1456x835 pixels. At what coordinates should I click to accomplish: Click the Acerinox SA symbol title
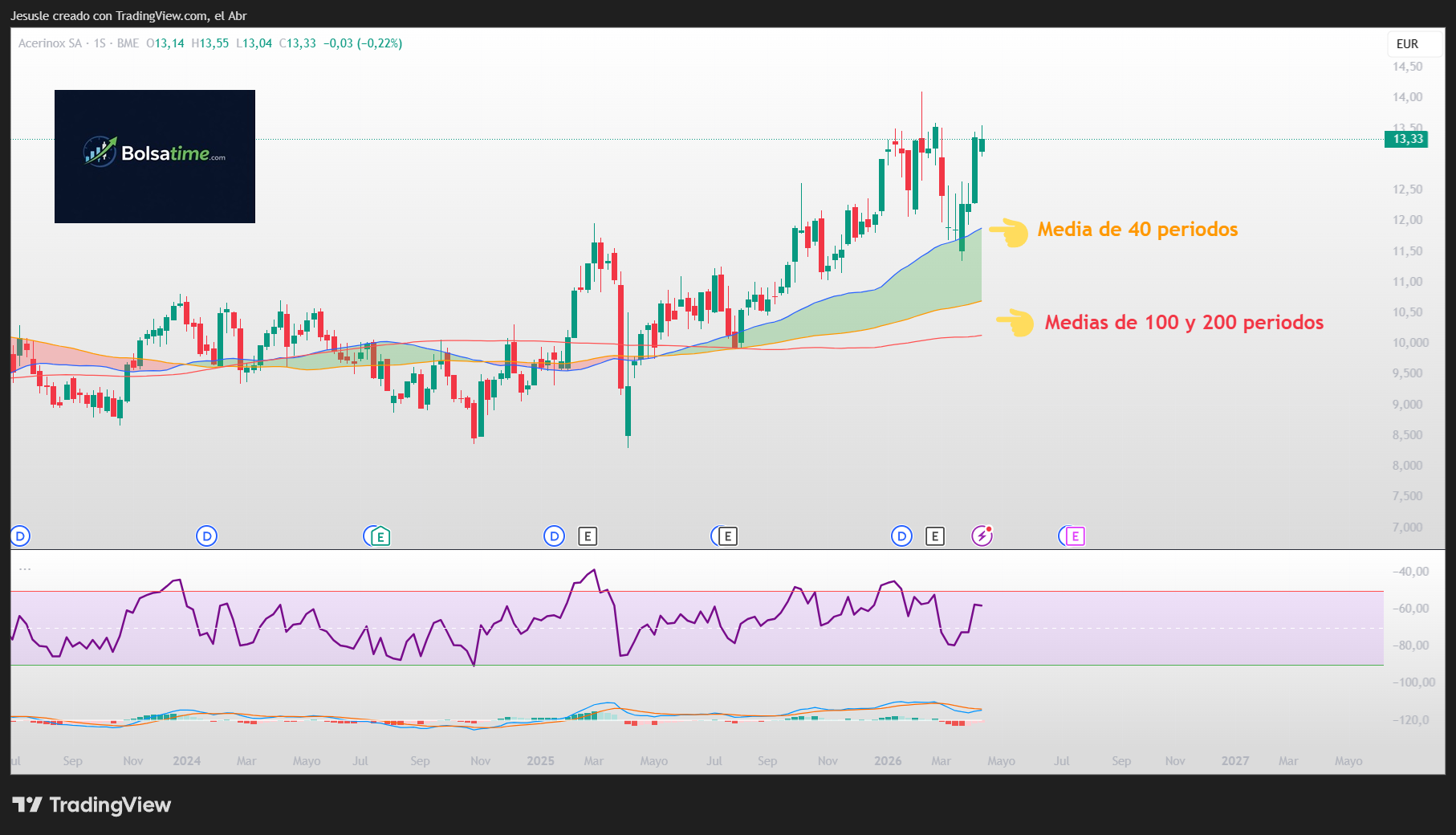[50, 43]
